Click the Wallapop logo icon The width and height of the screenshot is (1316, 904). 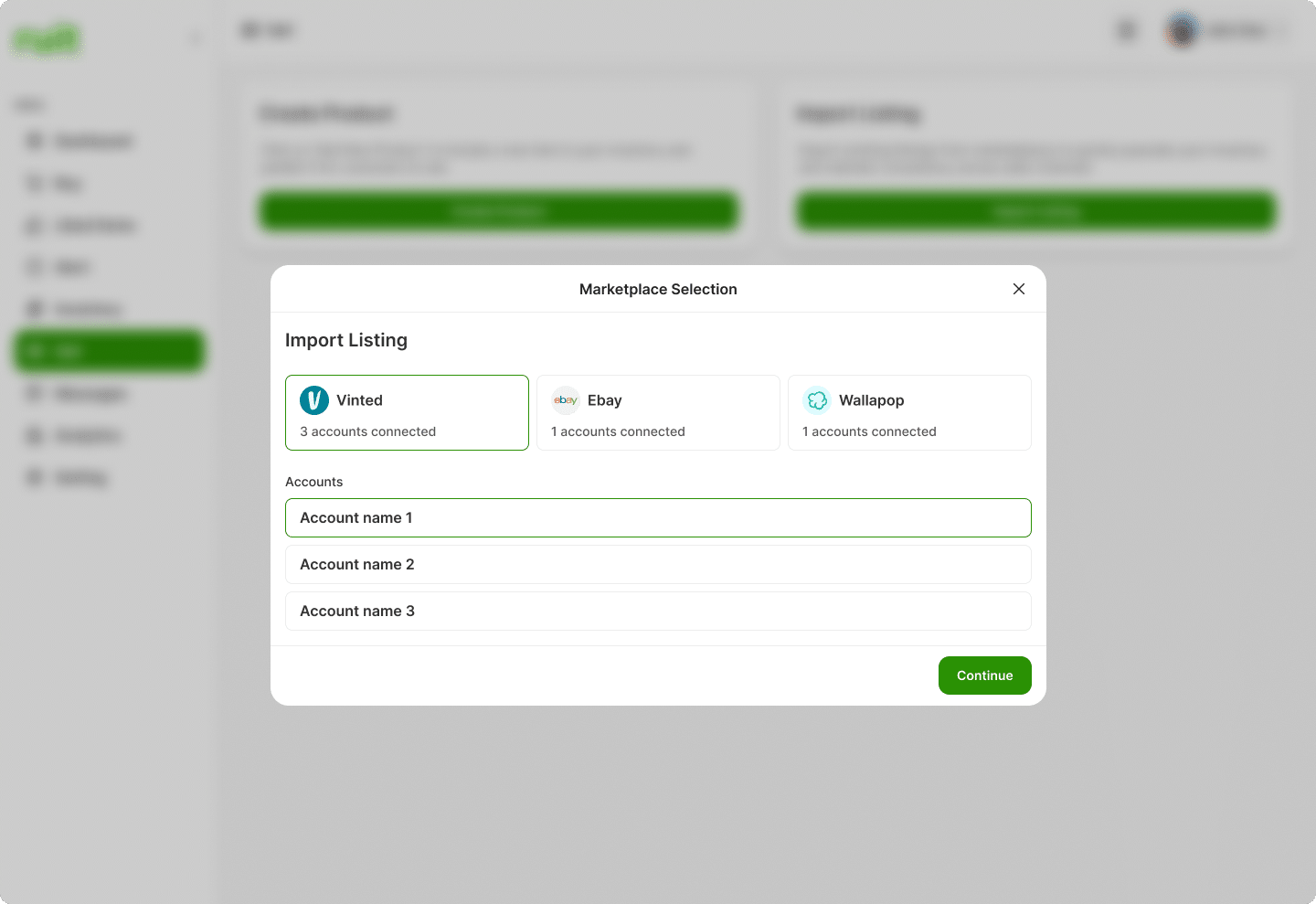click(x=817, y=400)
